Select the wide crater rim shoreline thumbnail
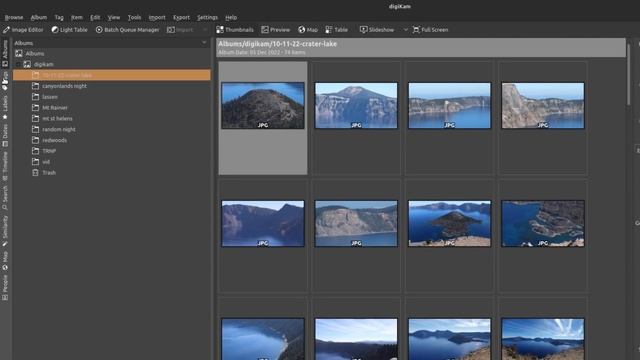 point(449,105)
